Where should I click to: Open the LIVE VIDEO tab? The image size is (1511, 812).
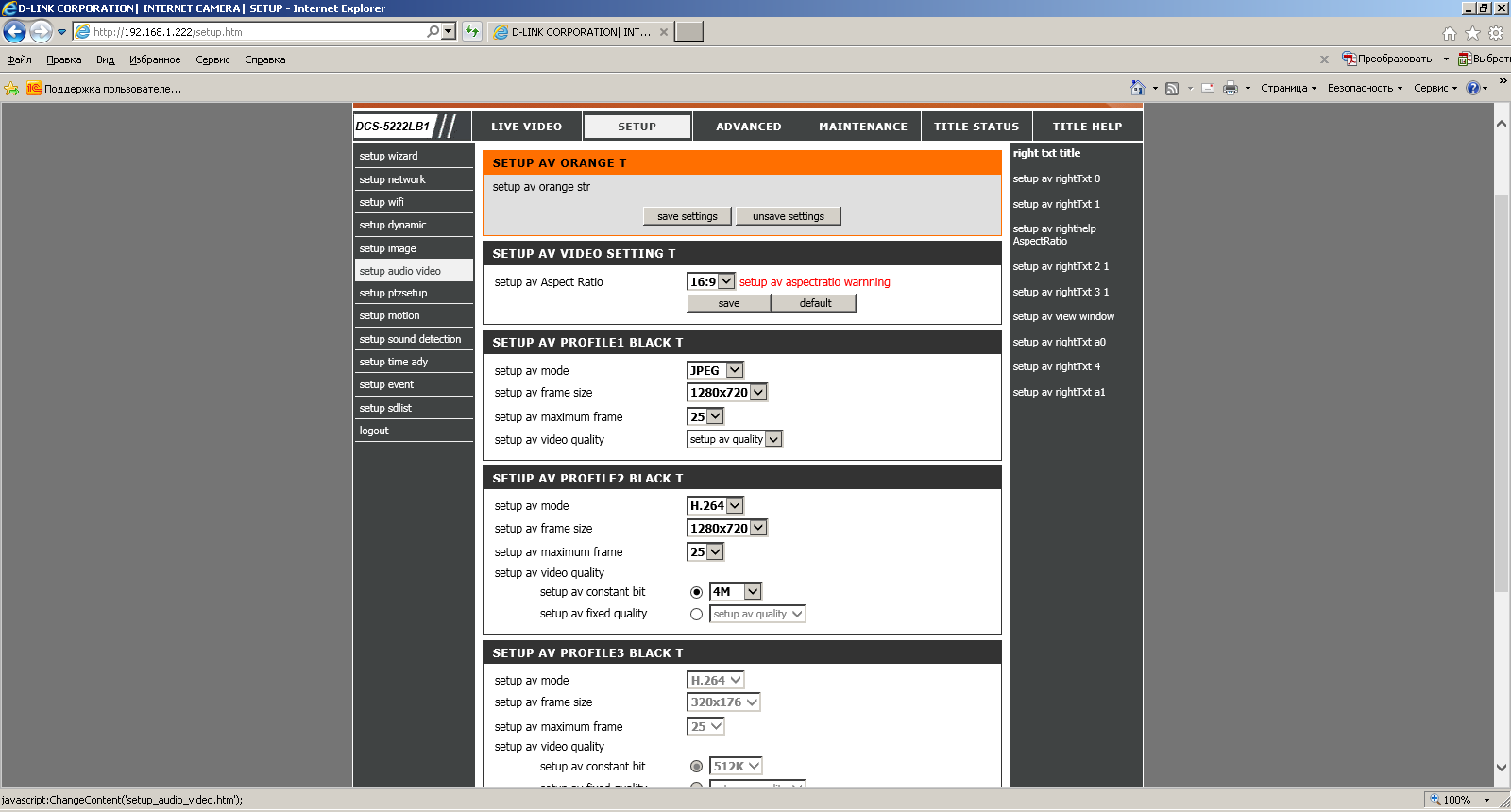tap(526, 127)
